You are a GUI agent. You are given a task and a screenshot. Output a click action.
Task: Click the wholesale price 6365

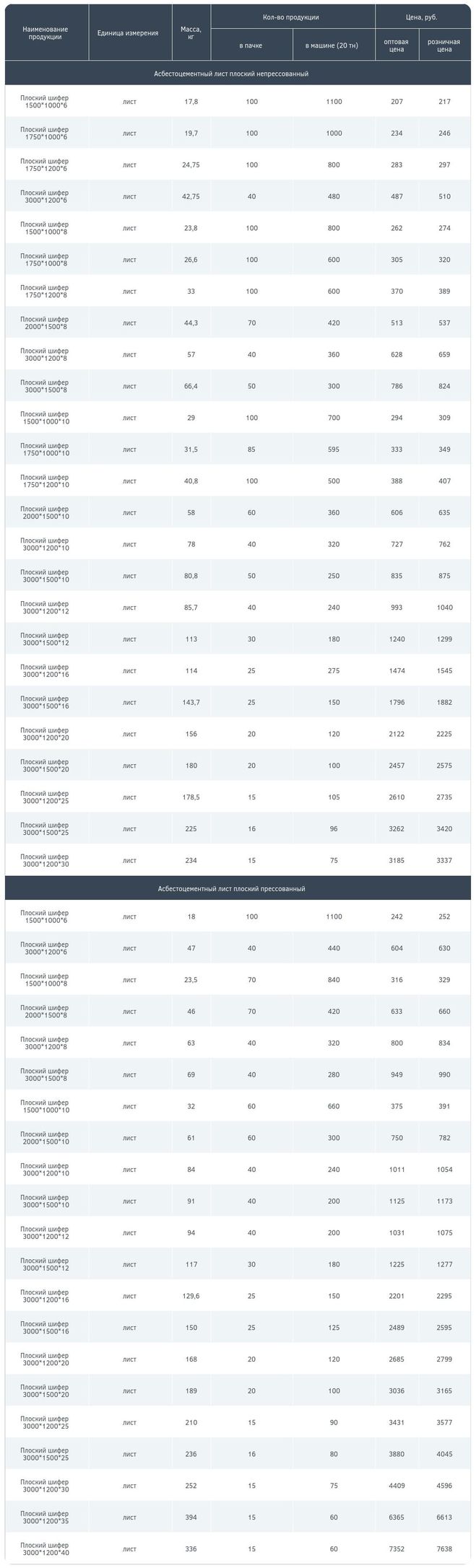click(x=397, y=1517)
